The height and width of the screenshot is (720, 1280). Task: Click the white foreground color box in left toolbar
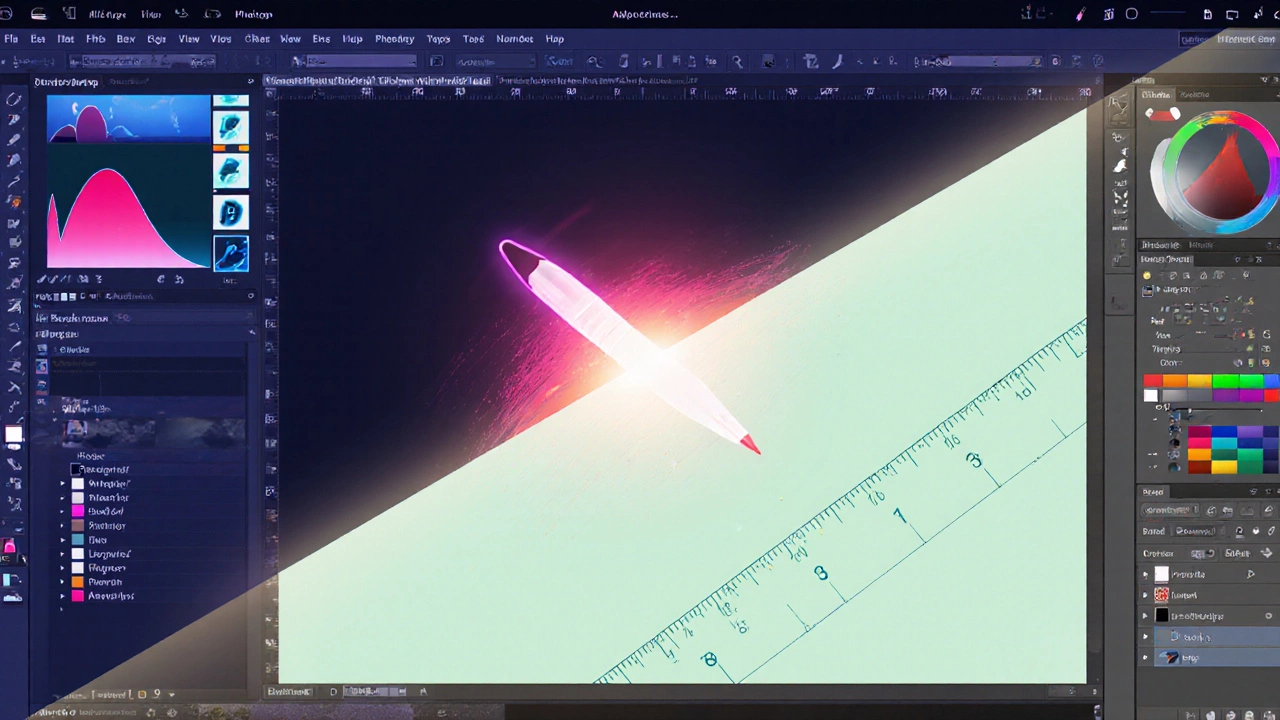pos(14,435)
